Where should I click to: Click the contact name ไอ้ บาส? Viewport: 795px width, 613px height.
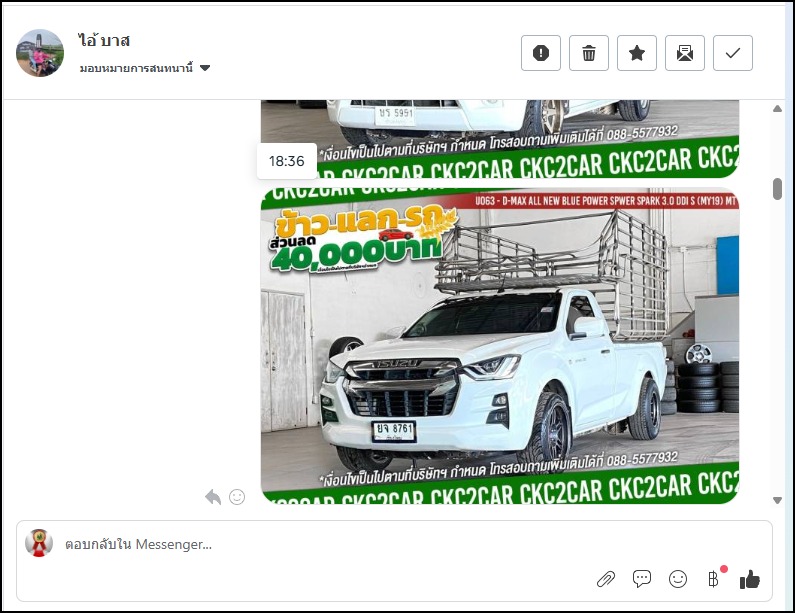[104, 40]
